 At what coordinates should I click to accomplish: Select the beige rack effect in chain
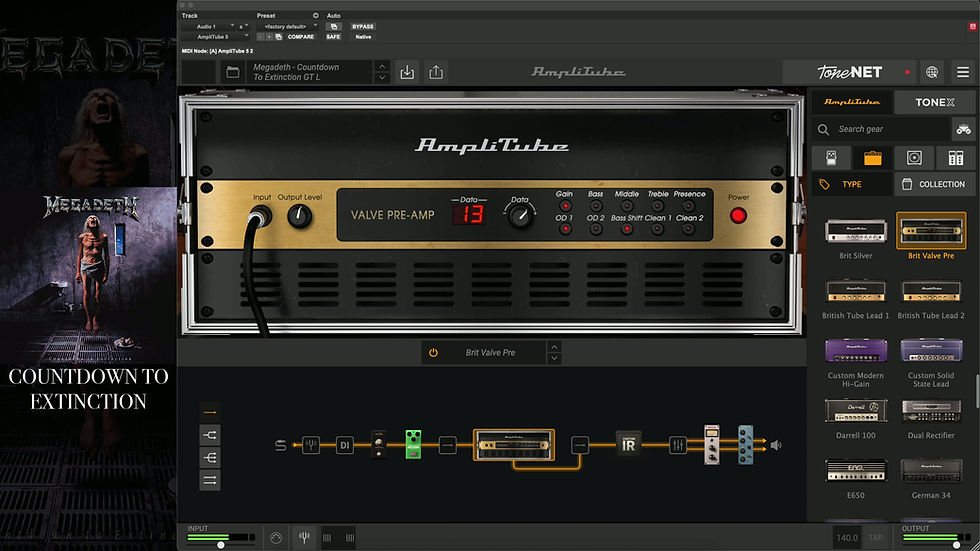coord(711,445)
